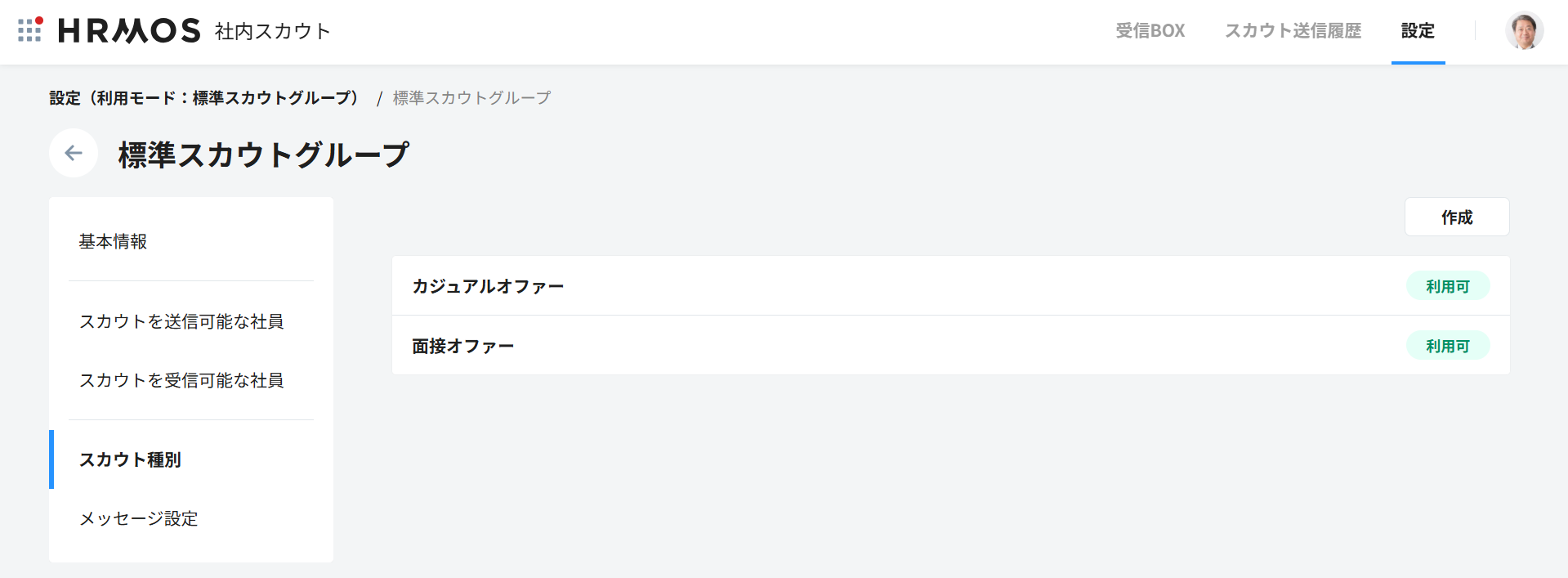
Task: Open メッセージ設定 sidebar item
Action: pyautogui.click(x=138, y=518)
